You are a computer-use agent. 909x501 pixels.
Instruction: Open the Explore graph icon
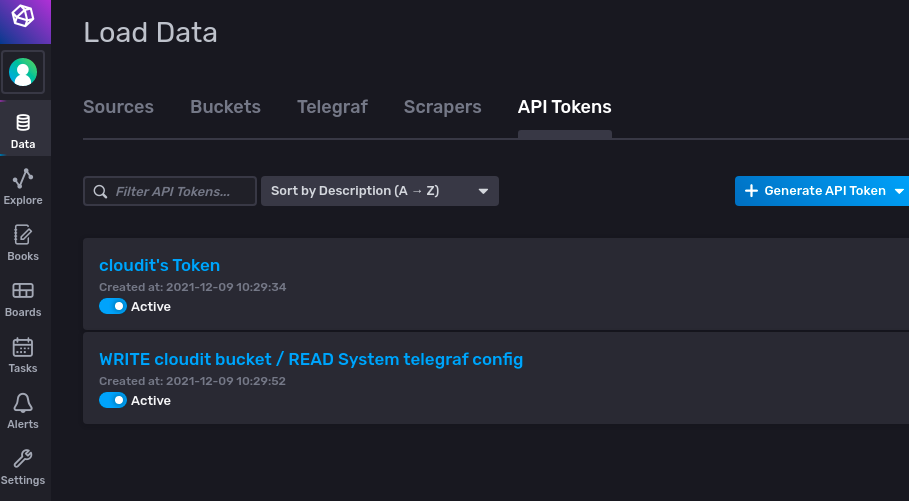tap(23, 179)
